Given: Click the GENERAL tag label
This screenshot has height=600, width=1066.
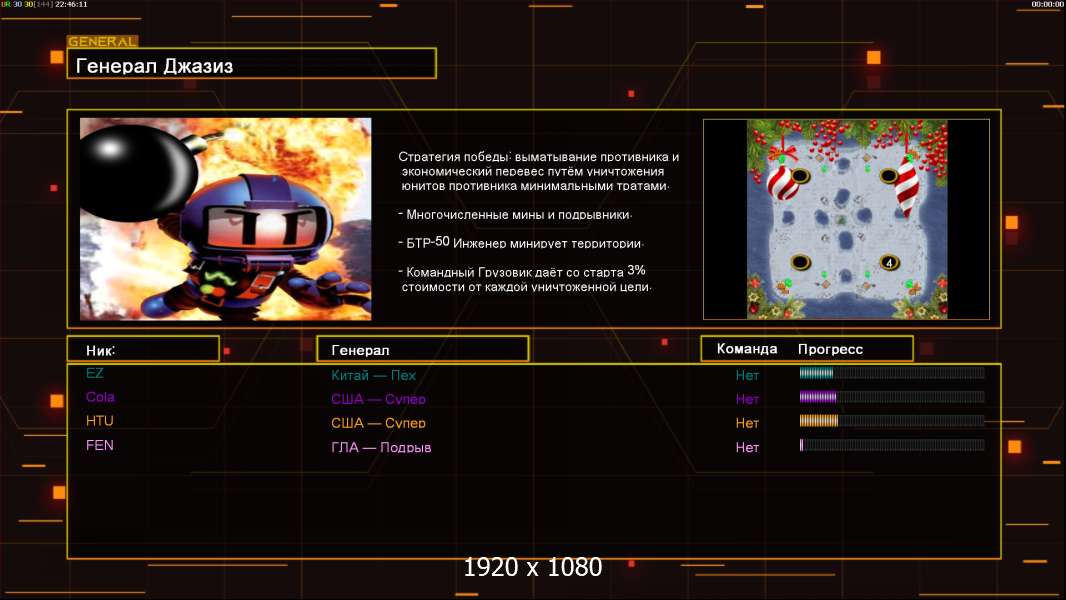Looking at the screenshot, I should (102, 41).
